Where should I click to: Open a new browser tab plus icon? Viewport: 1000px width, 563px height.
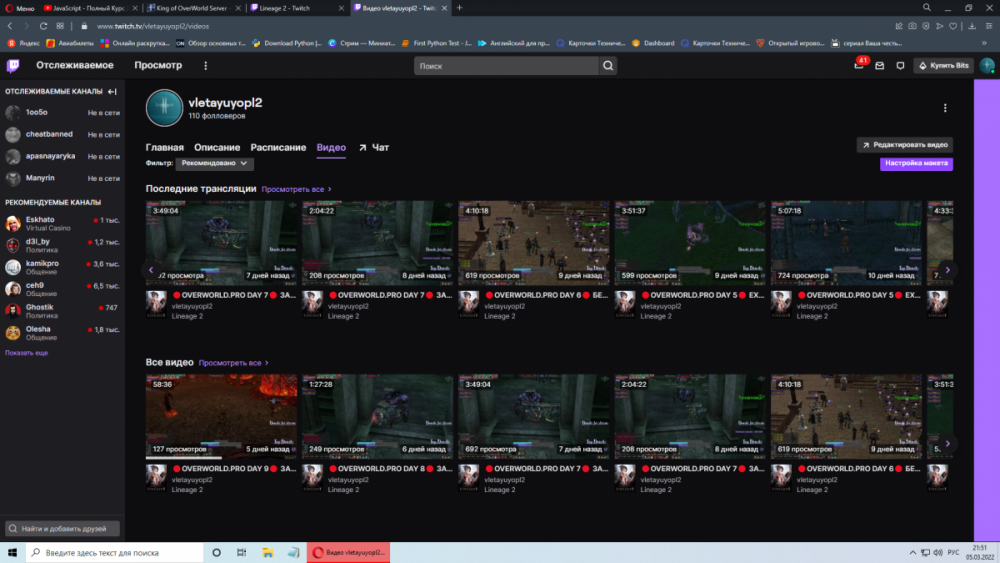tap(459, 8)
